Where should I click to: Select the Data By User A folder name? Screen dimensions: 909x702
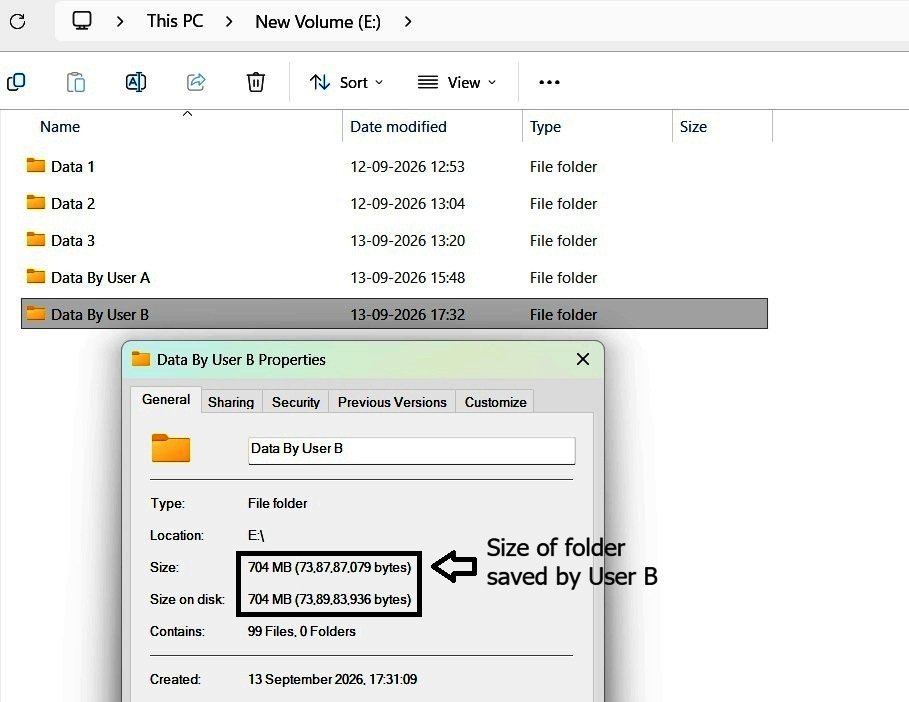[100, 278]
